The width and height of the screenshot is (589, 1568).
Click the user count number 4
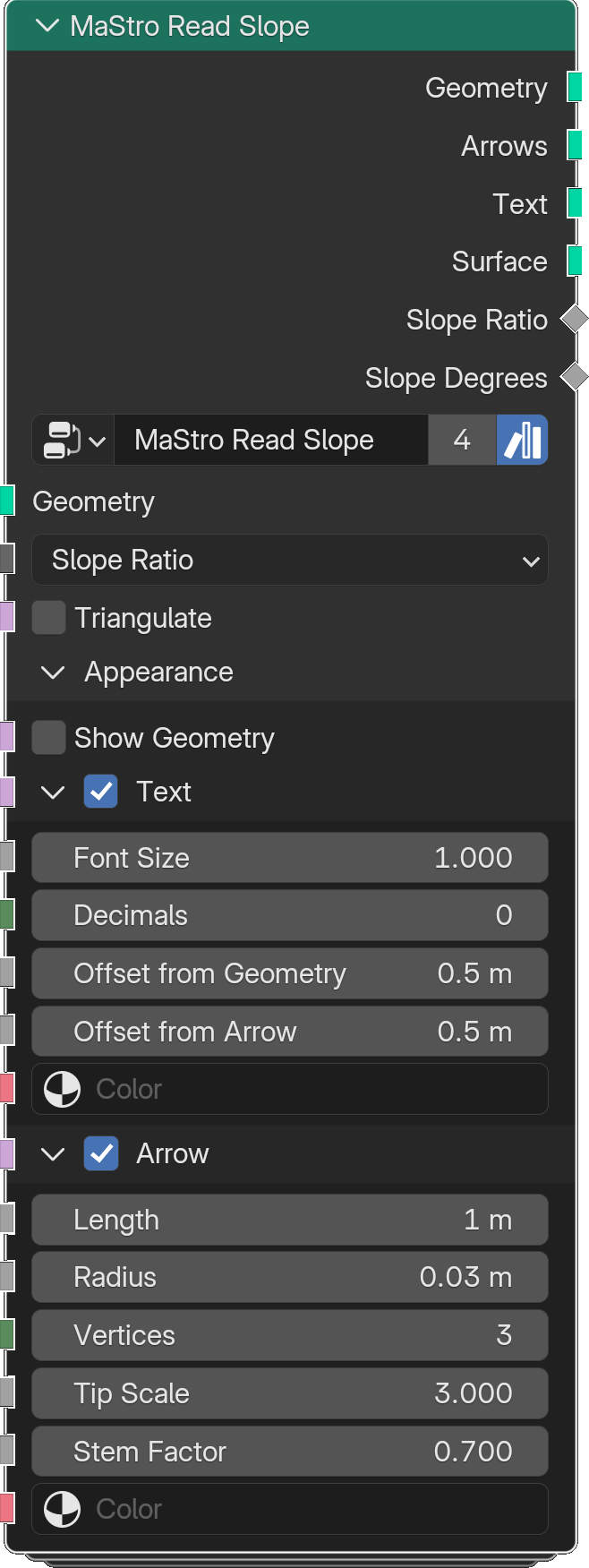pyautogui.click(x=462, y=440)
